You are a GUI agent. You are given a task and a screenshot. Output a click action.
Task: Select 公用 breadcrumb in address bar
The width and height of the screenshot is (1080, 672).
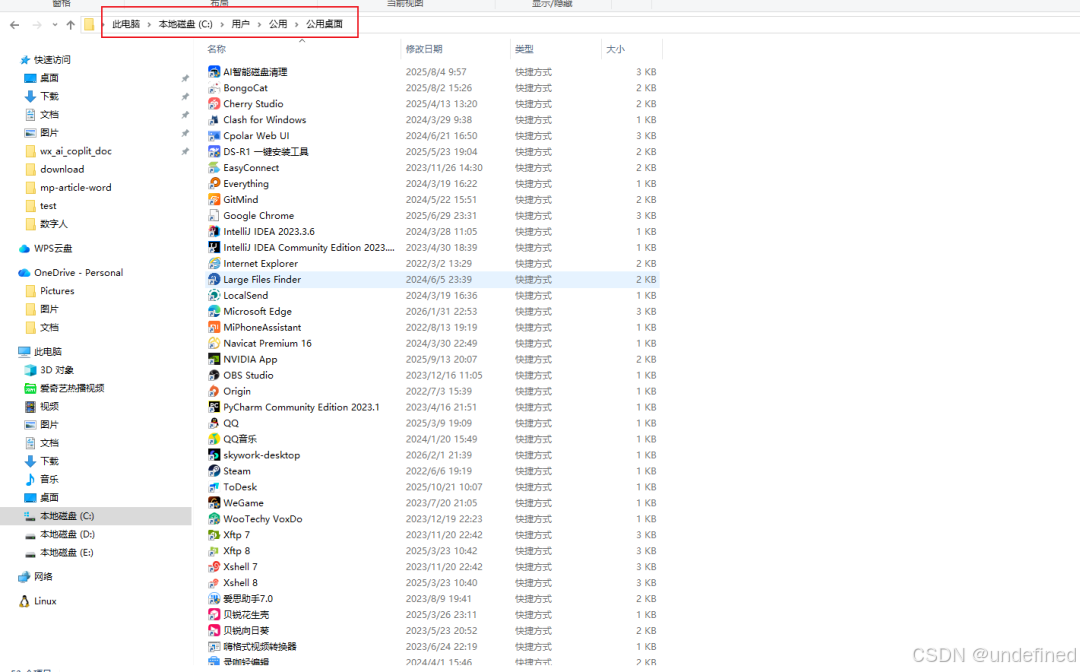278,24
